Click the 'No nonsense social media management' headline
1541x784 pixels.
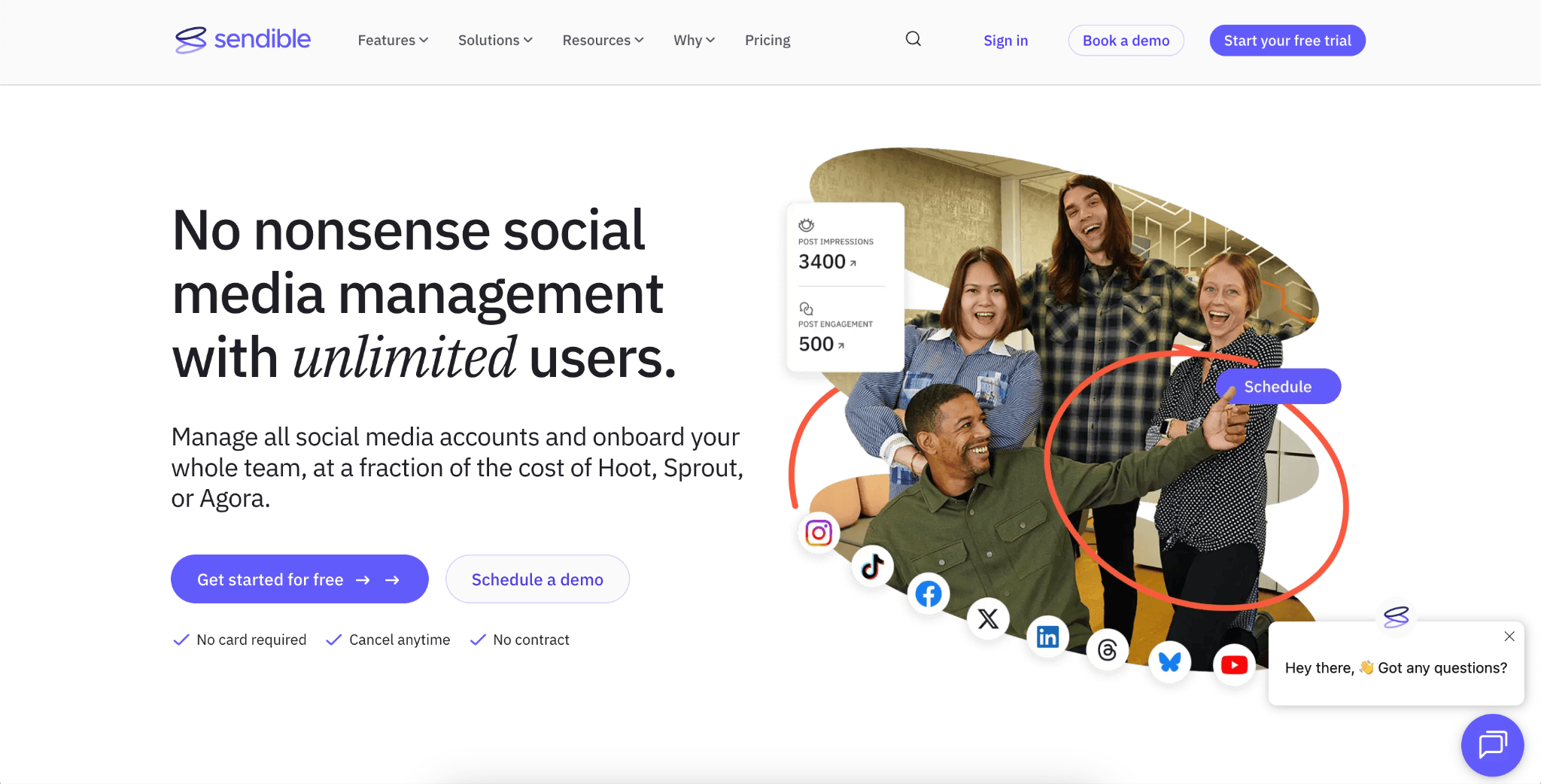click(x=424, y=293)
